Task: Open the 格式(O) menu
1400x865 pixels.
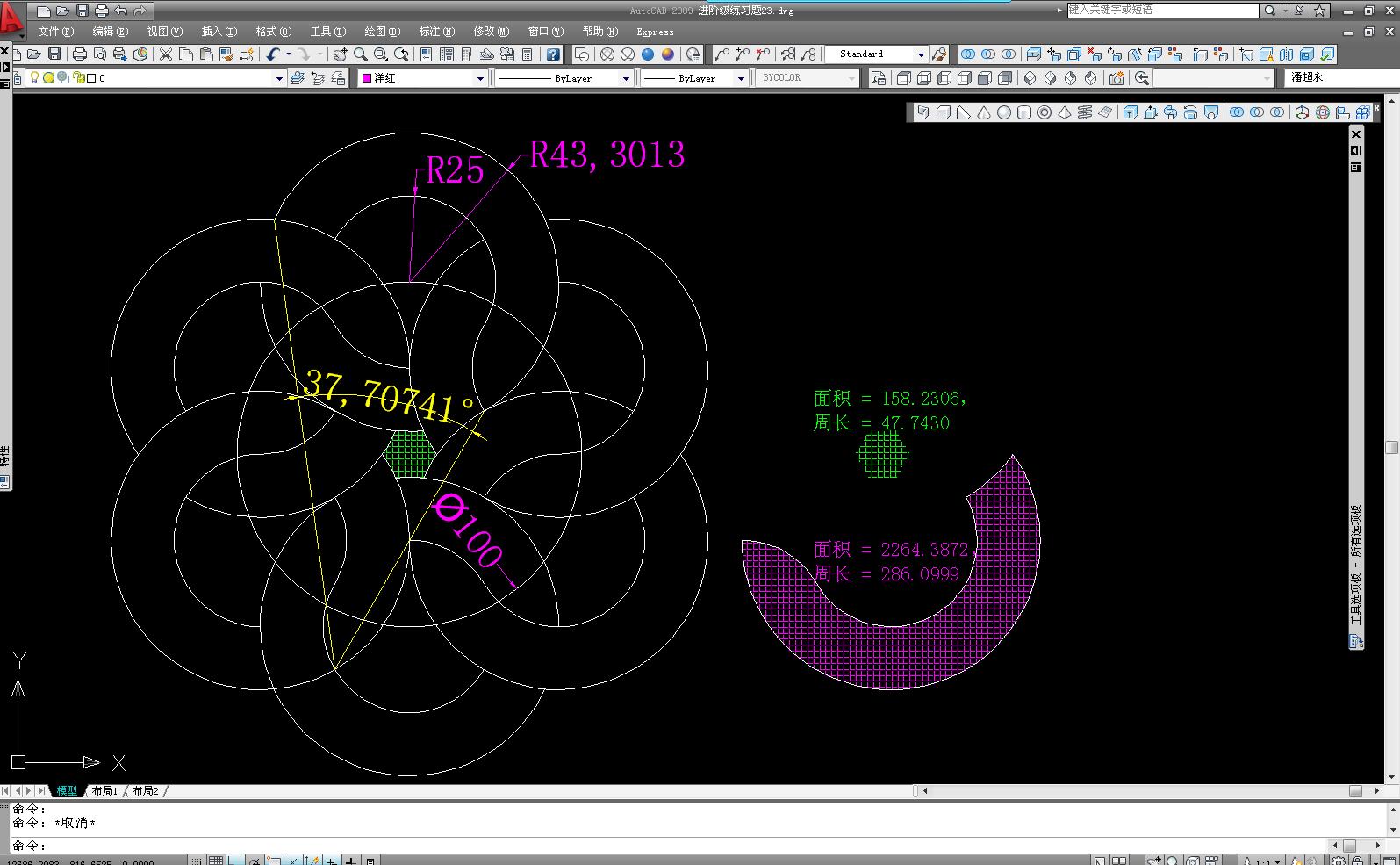Action: [273, 32]
